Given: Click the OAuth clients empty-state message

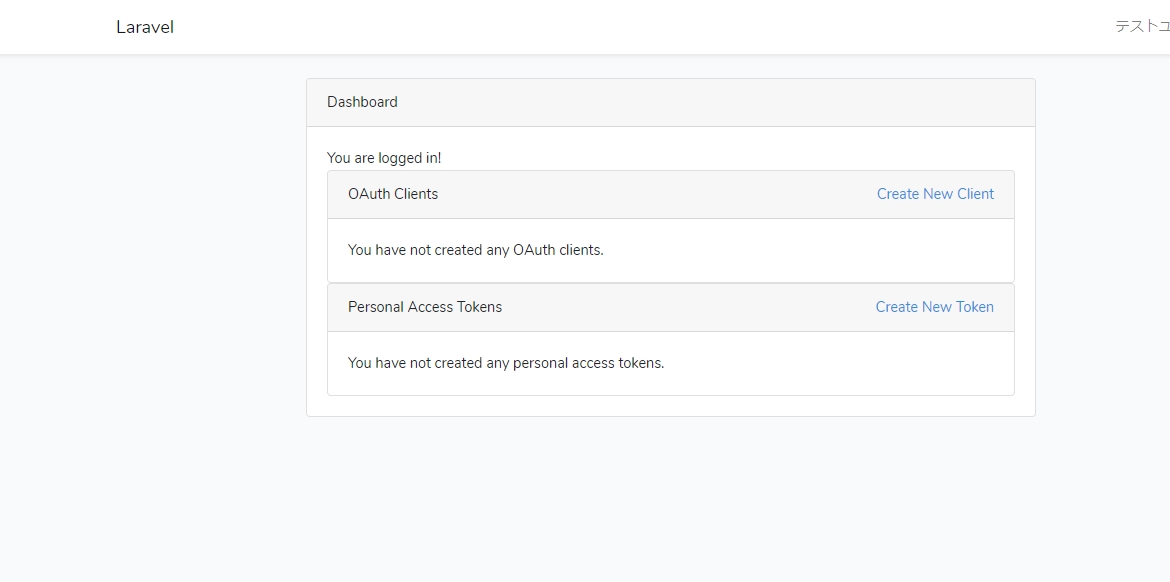Looking at the screenshot, I should tap(476, 249).
